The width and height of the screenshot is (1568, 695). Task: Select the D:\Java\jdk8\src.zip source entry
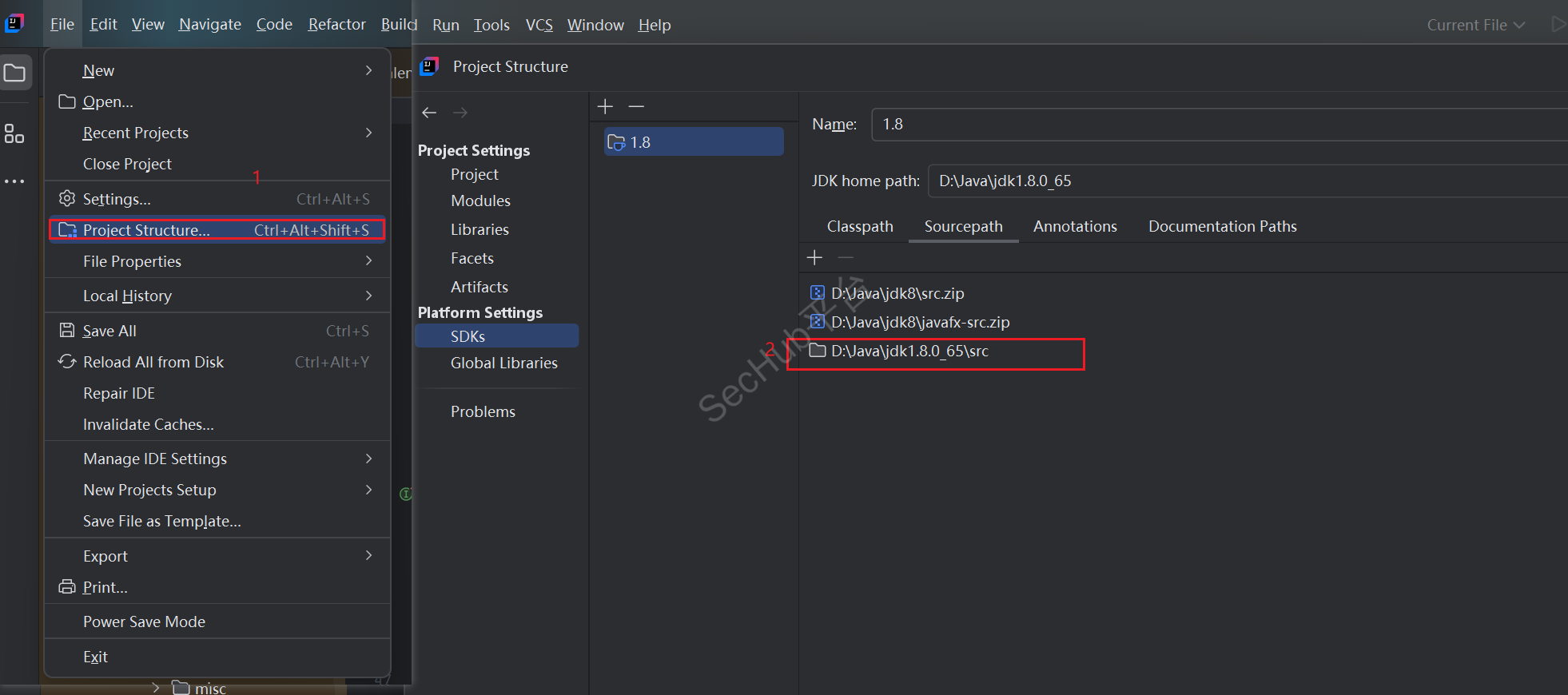(x=897, y=293)
